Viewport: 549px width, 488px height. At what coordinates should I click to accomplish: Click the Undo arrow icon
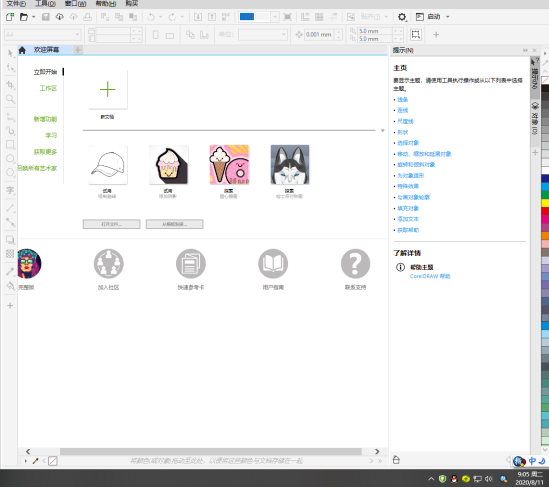[x=151, y=17]
